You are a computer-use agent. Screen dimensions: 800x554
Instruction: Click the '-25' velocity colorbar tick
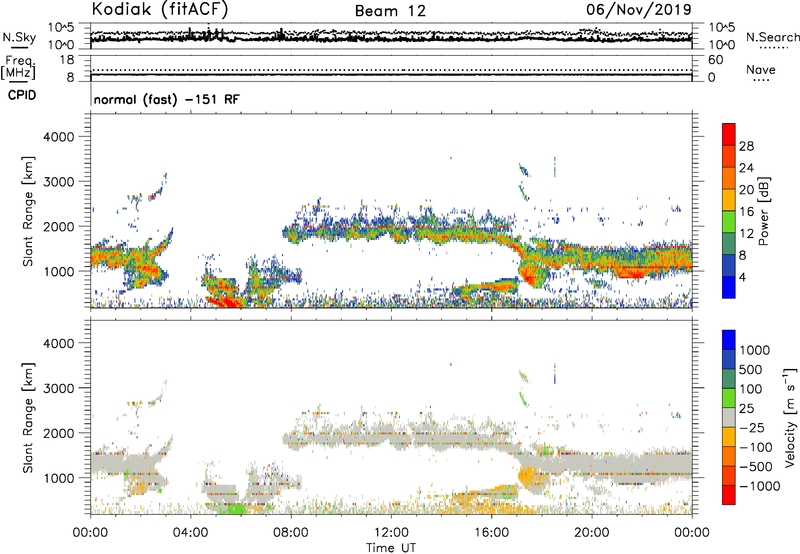752,428
